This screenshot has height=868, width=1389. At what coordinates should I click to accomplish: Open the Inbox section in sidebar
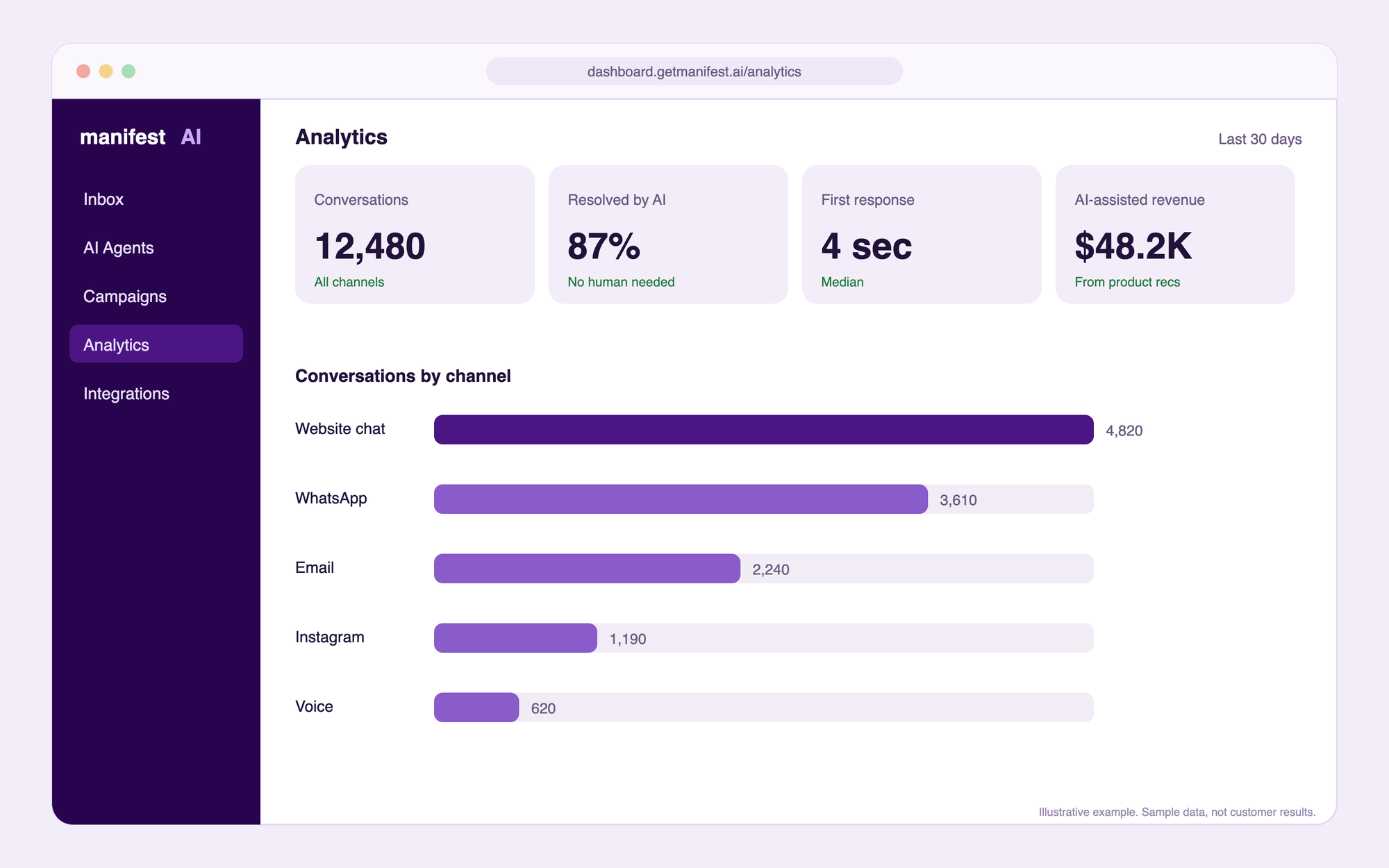coord(156,199)
